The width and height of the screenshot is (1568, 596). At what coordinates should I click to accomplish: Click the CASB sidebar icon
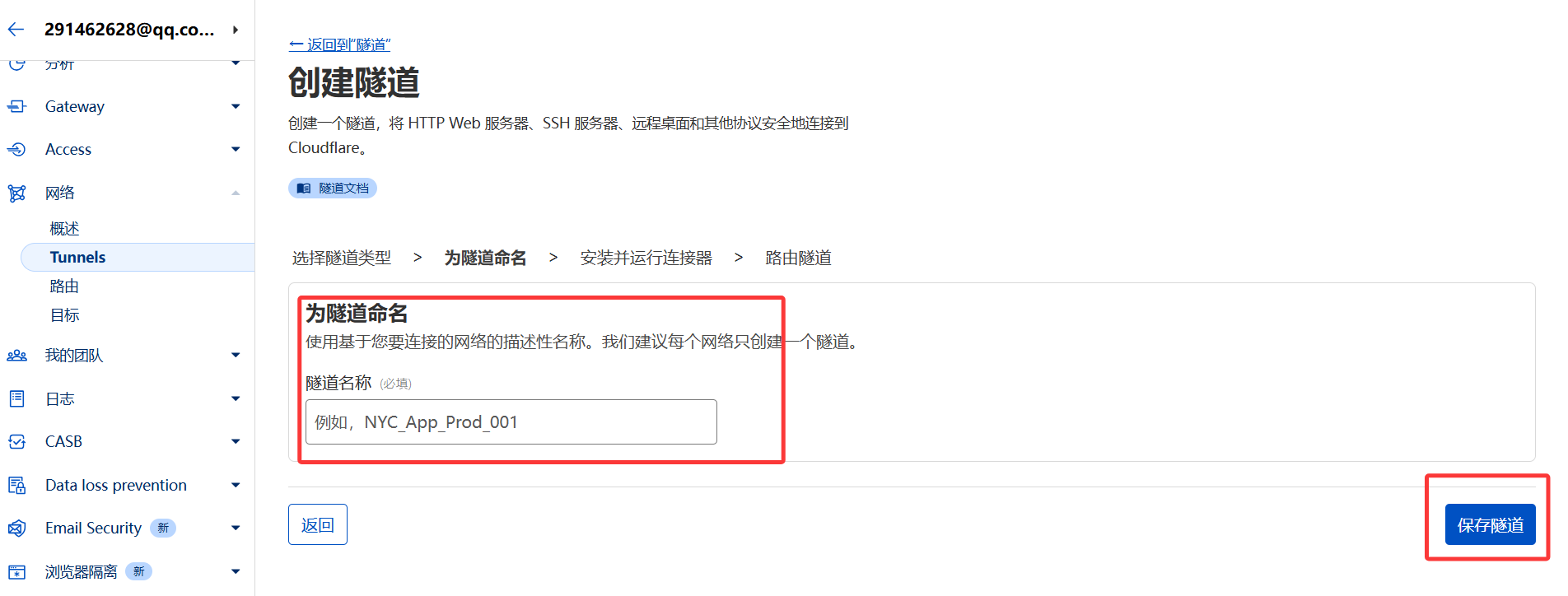click(x=16, y=442)
